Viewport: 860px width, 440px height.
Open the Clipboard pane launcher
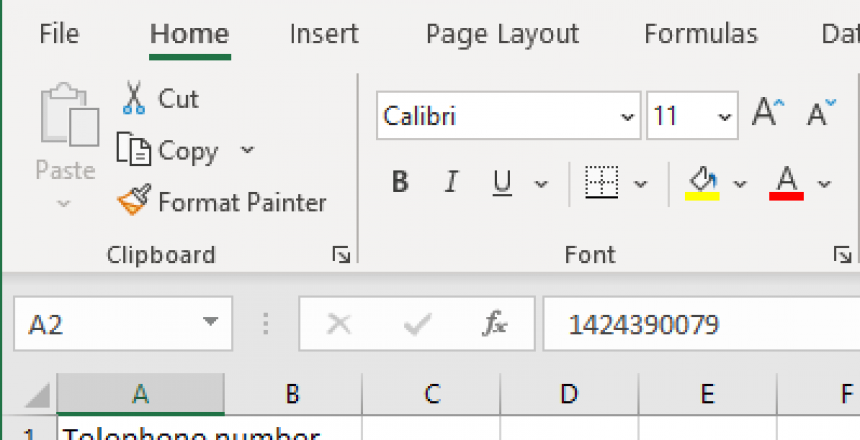pos(341,255)
